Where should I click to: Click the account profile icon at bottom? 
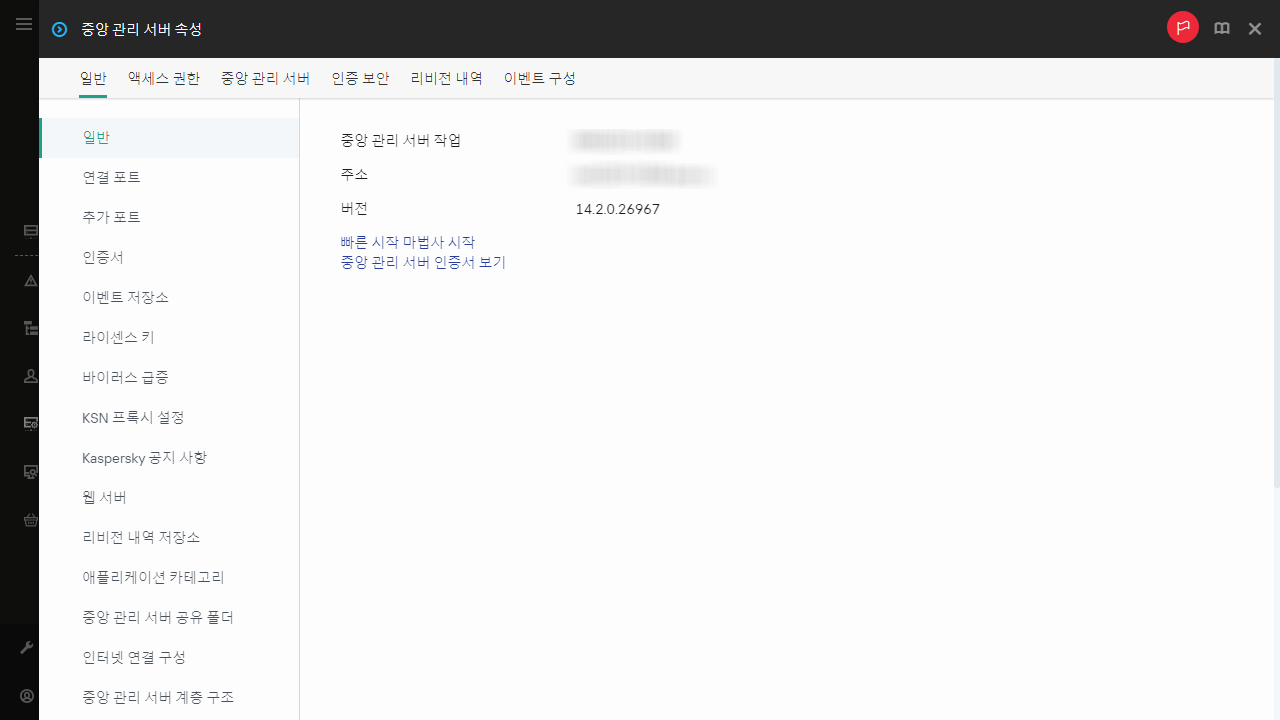26,695
